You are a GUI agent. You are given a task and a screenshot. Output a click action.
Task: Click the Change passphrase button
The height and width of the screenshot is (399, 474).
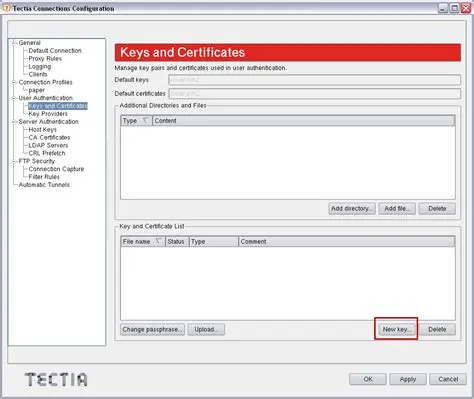[x=152, y=329]
